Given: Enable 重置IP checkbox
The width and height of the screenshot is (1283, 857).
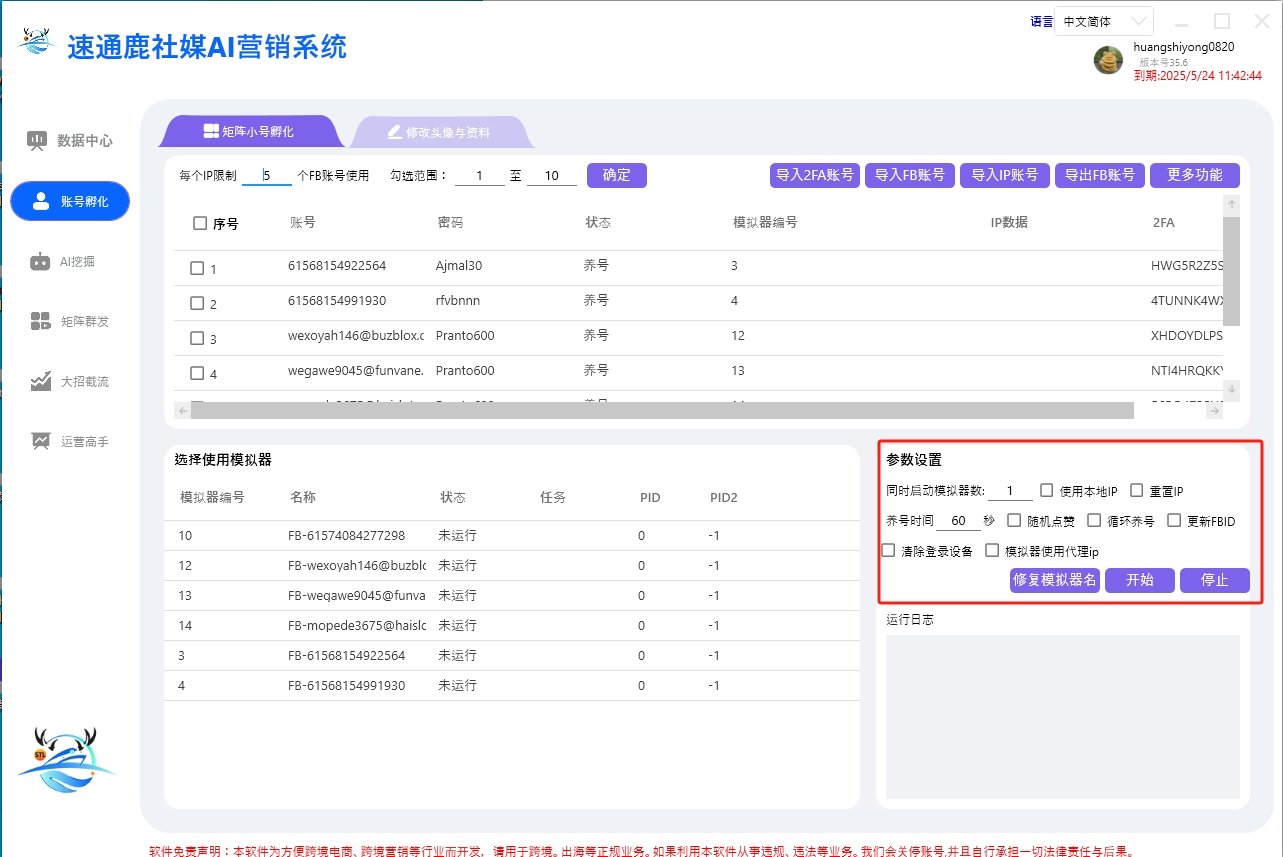Looking at the screenshot, I should [x=1137, y=490].
